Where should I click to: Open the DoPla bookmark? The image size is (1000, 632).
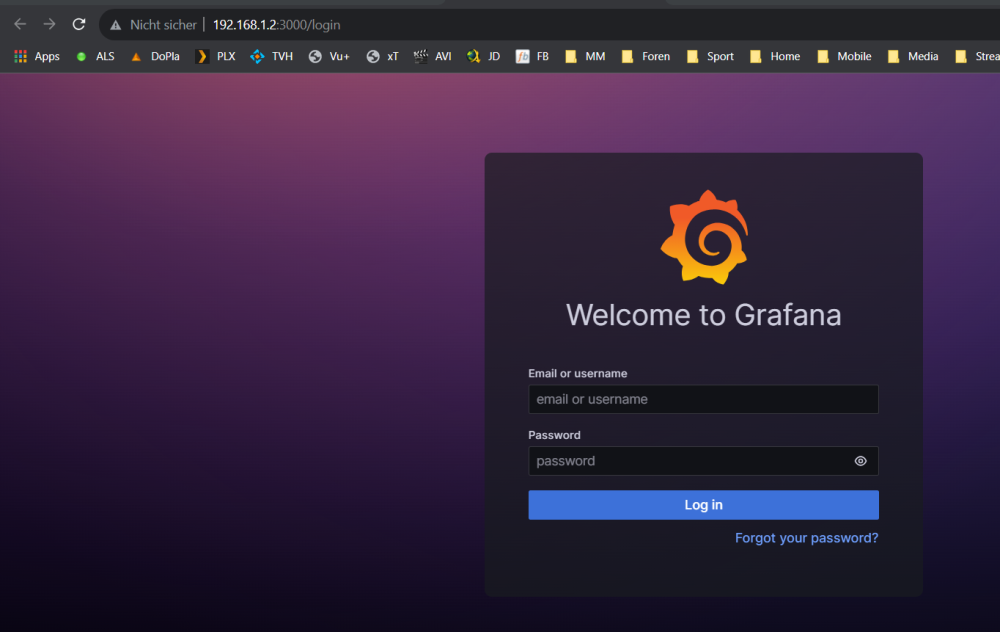coord(155,56)
